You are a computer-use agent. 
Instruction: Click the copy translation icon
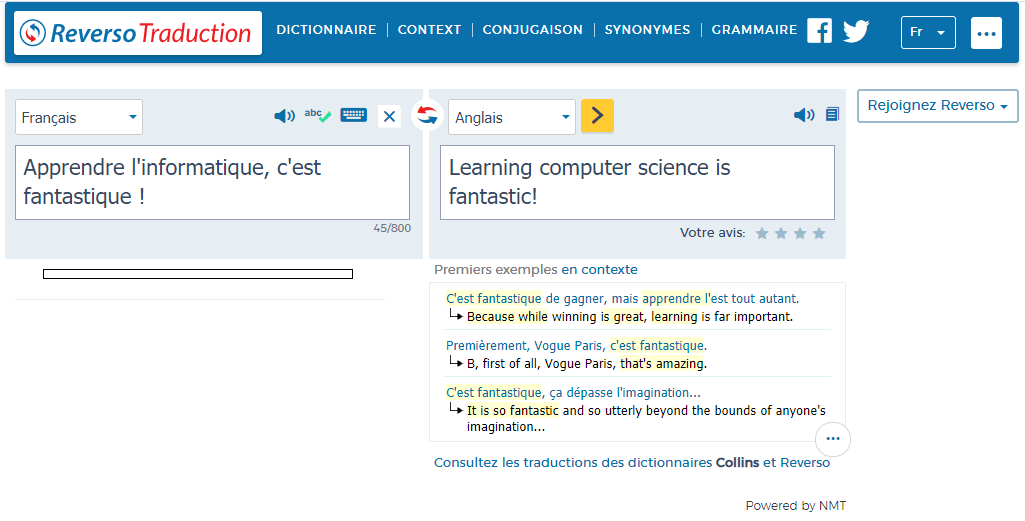pyautogui.click(x=832, y=115)
